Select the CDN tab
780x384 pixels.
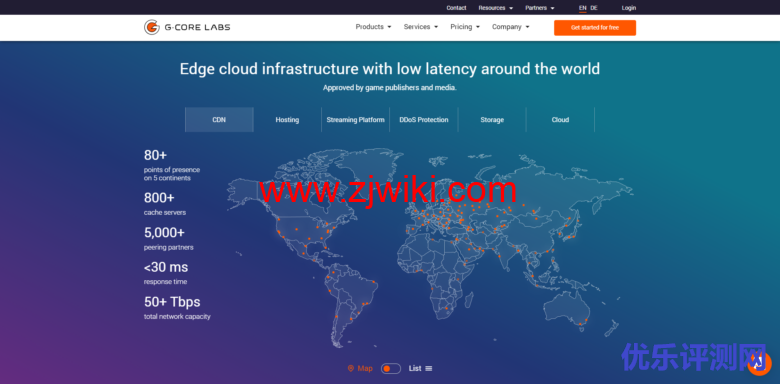pos(219,120)
